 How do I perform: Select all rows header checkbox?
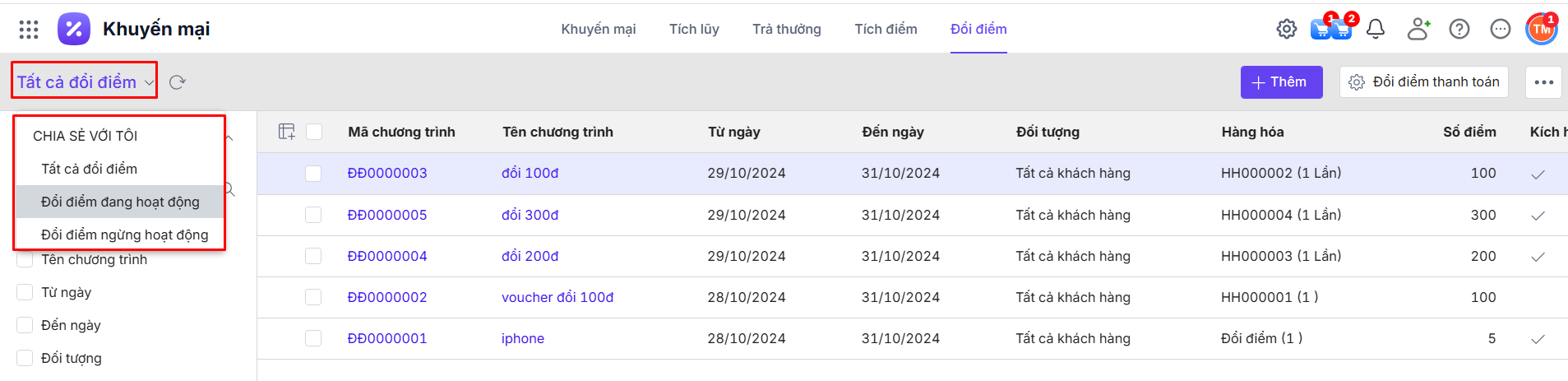314,132
